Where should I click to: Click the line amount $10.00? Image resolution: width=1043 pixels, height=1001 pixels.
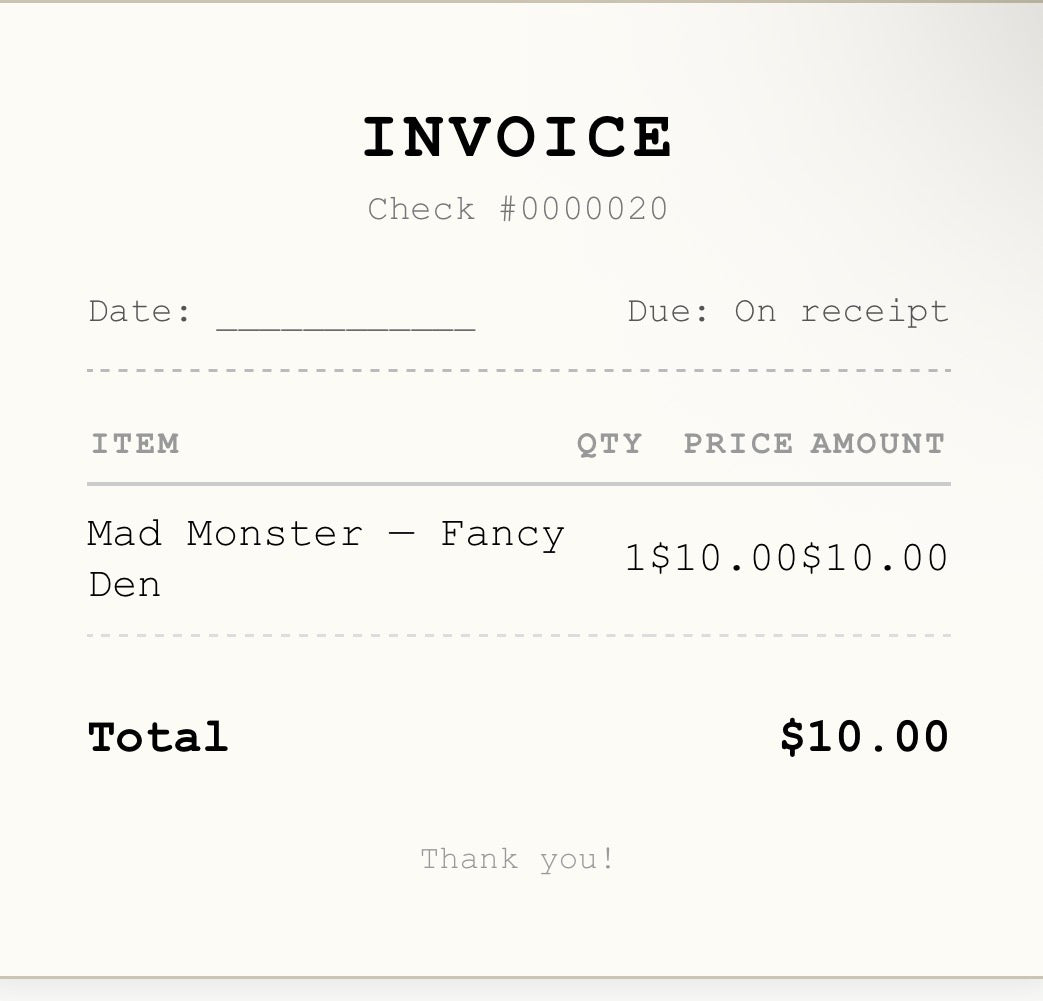tap(875, 558)
